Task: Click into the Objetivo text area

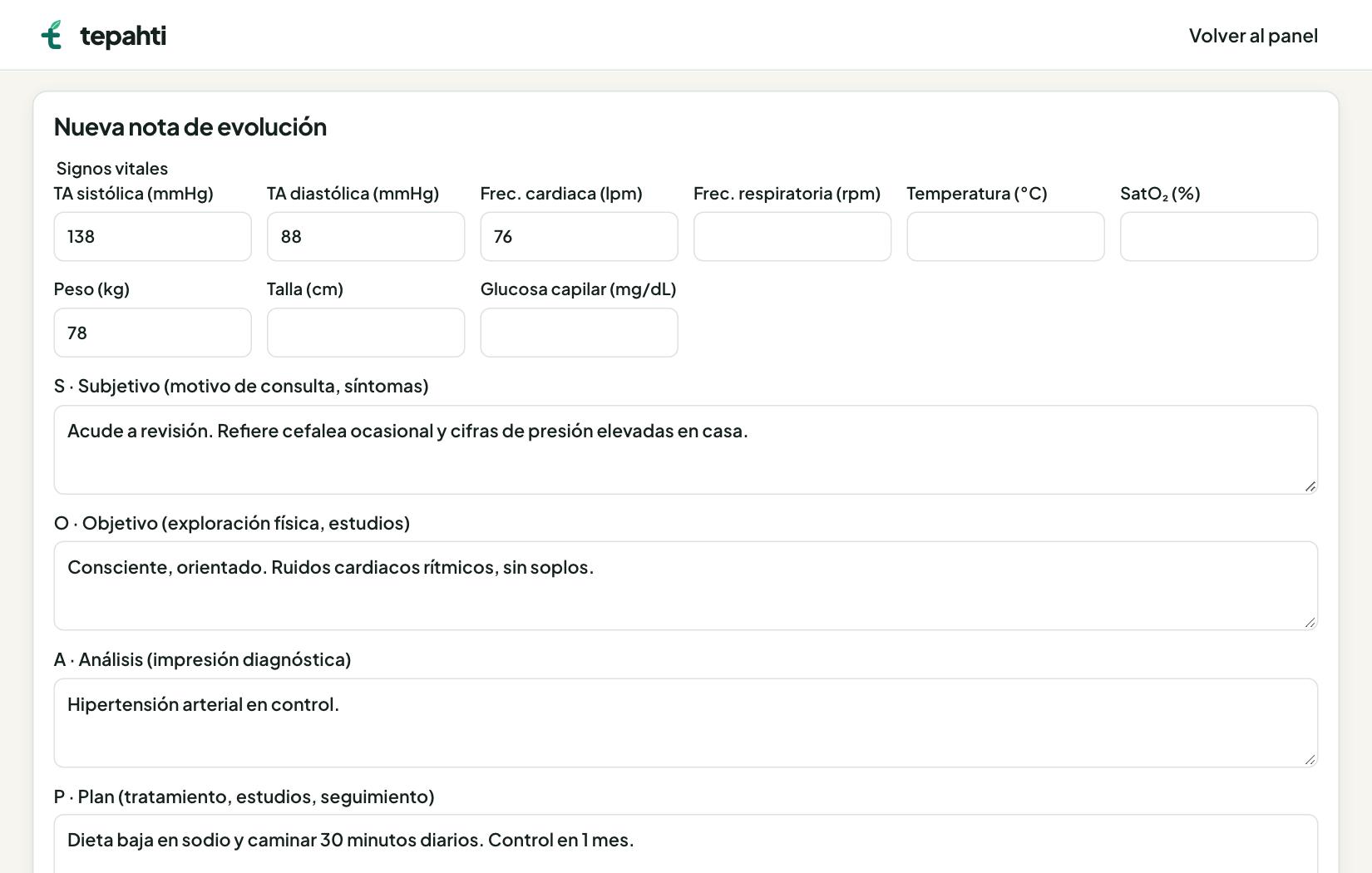Action: click(686, 586)
